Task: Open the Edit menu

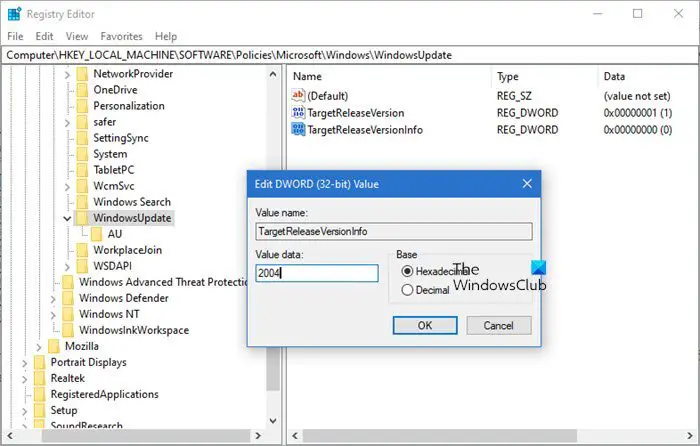Action: coord(44,36)
